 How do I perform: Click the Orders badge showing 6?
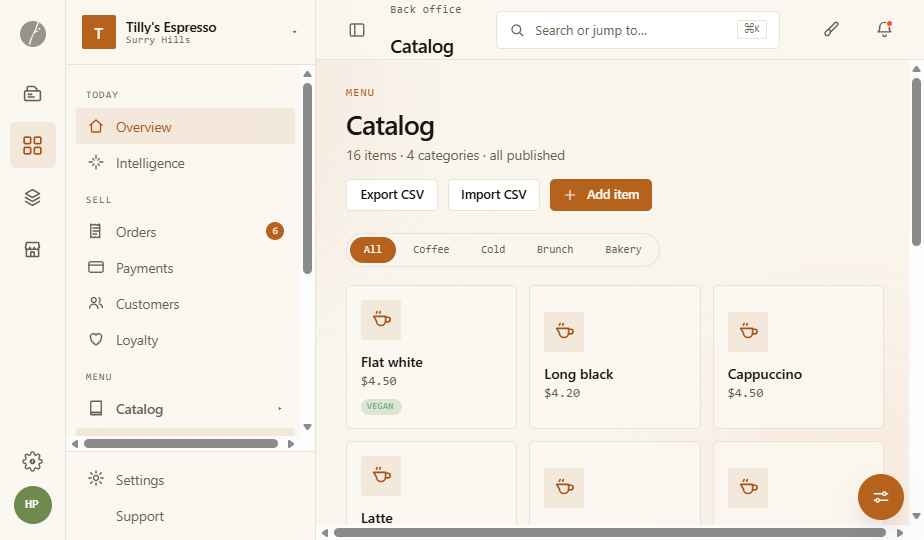click(275, 231)
